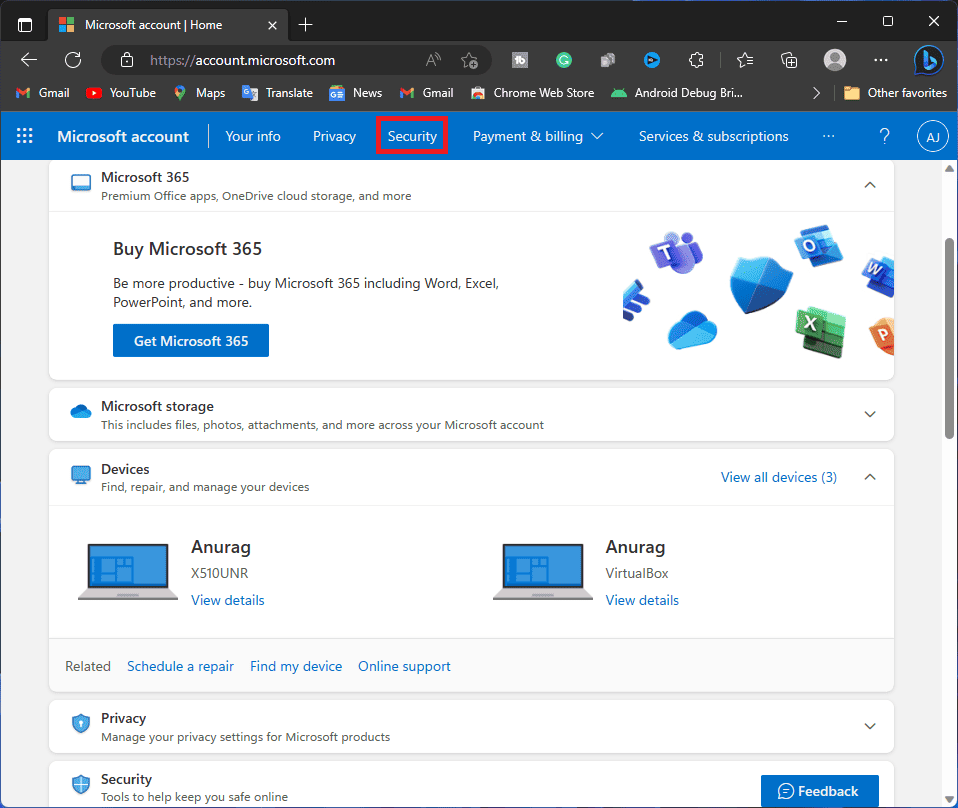Open the Payment & billing dropdown
Screen dimensions: 958x808
[x=538, y=136]
